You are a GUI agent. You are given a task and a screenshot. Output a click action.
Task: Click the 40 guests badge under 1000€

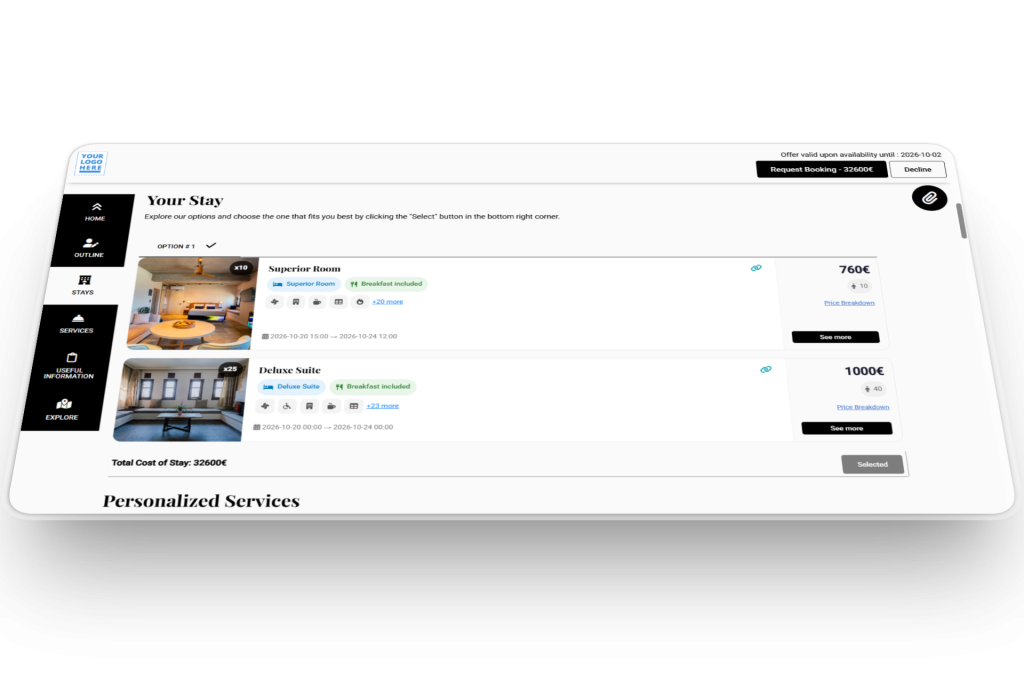coord(872,389)
